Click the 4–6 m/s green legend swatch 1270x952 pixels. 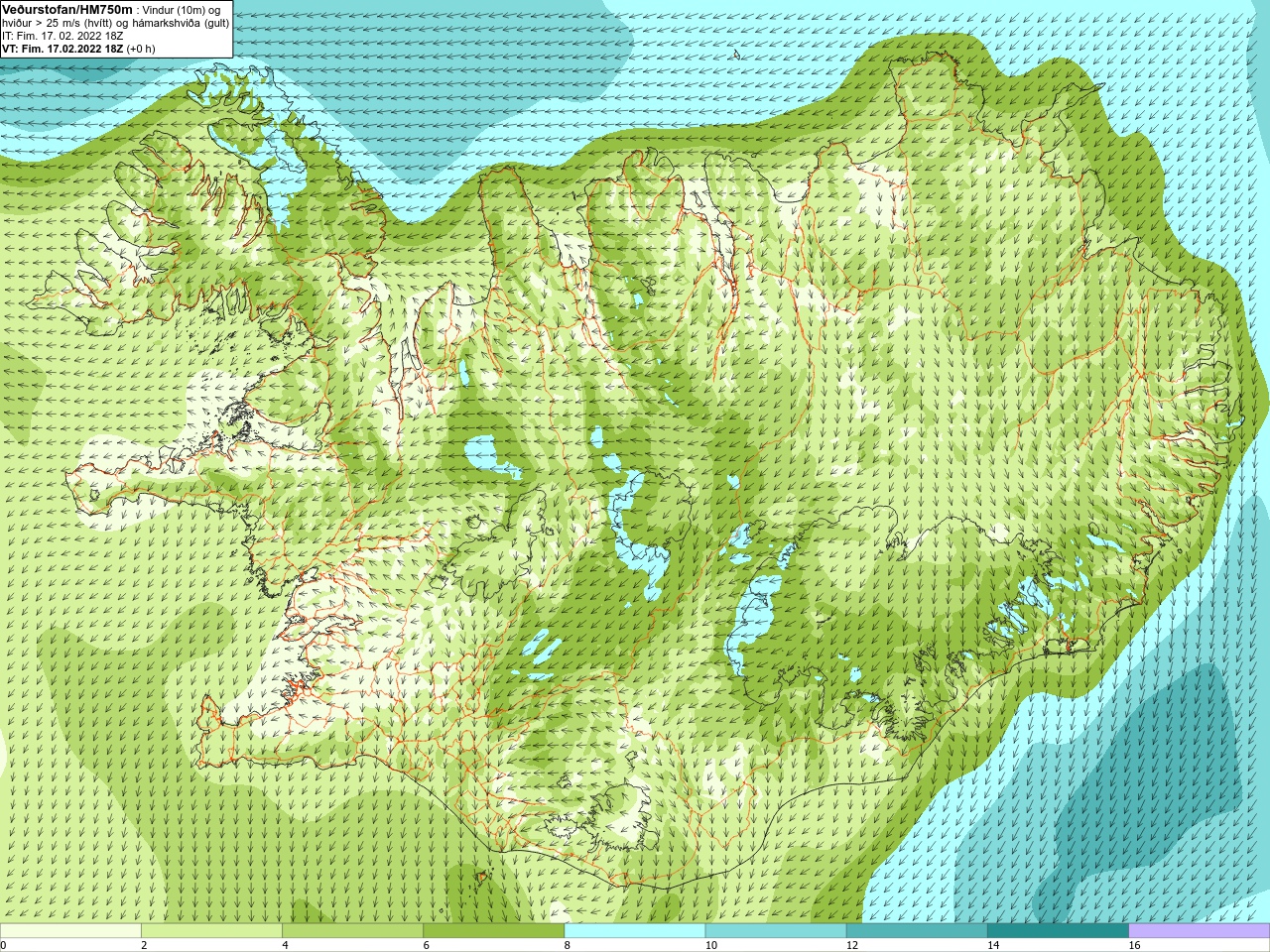coord(352,930)
